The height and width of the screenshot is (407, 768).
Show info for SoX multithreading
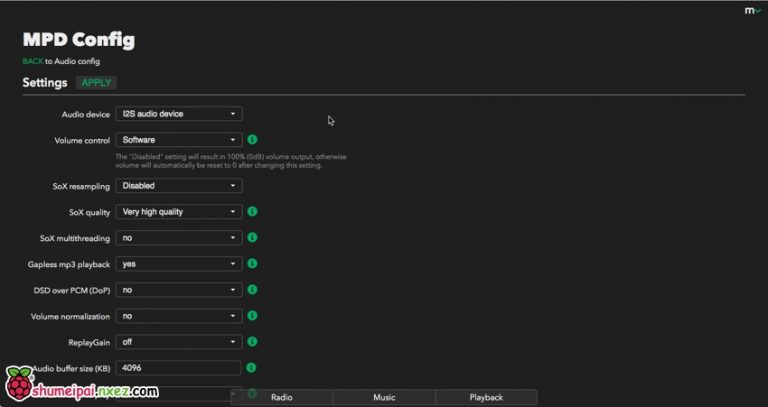pyautogui.click(x=253, y=238)
